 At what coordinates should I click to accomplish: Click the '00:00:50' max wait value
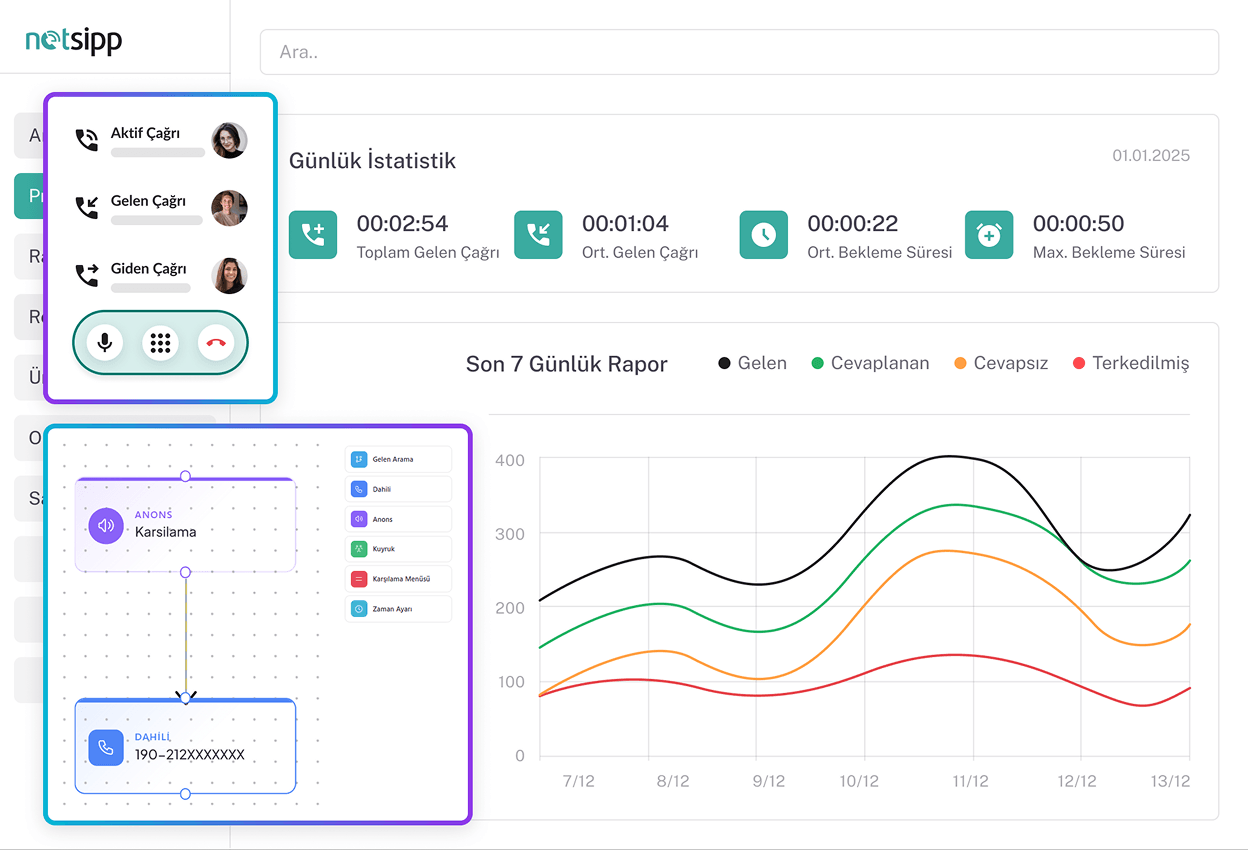point(1078,223)
